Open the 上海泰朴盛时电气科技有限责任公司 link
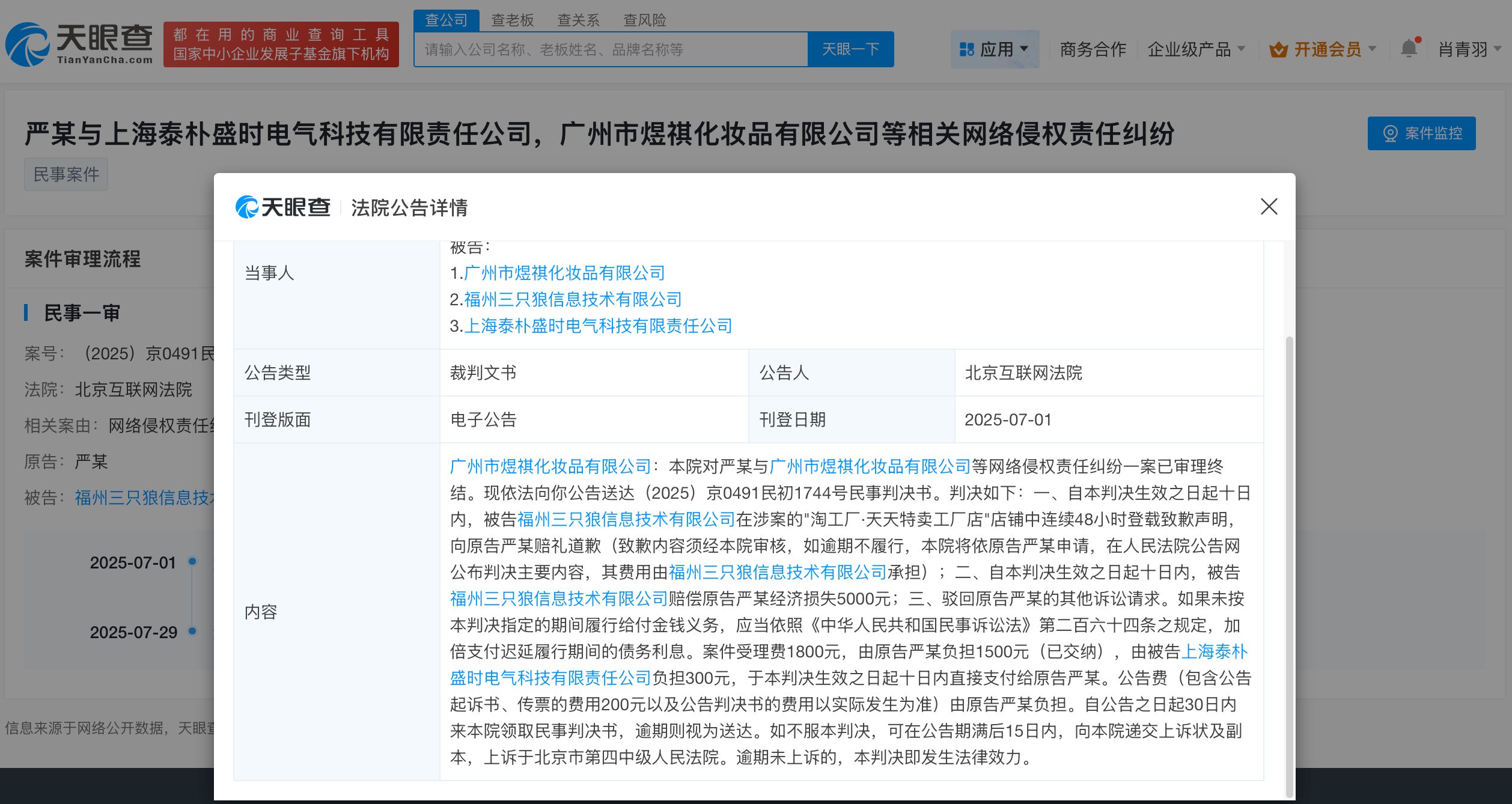Viewport: 1512px width, 804px height. tap(599, 326)
